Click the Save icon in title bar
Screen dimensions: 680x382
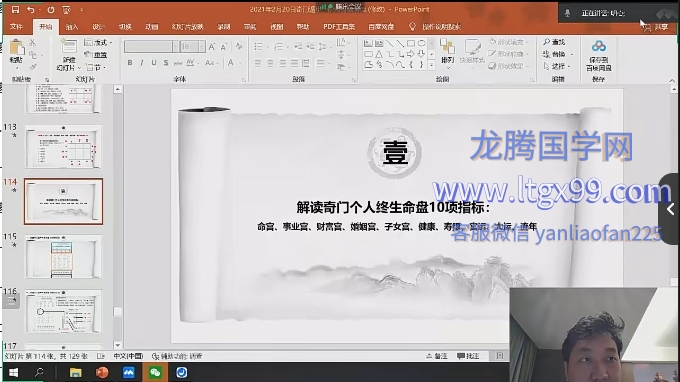[15, 10]
